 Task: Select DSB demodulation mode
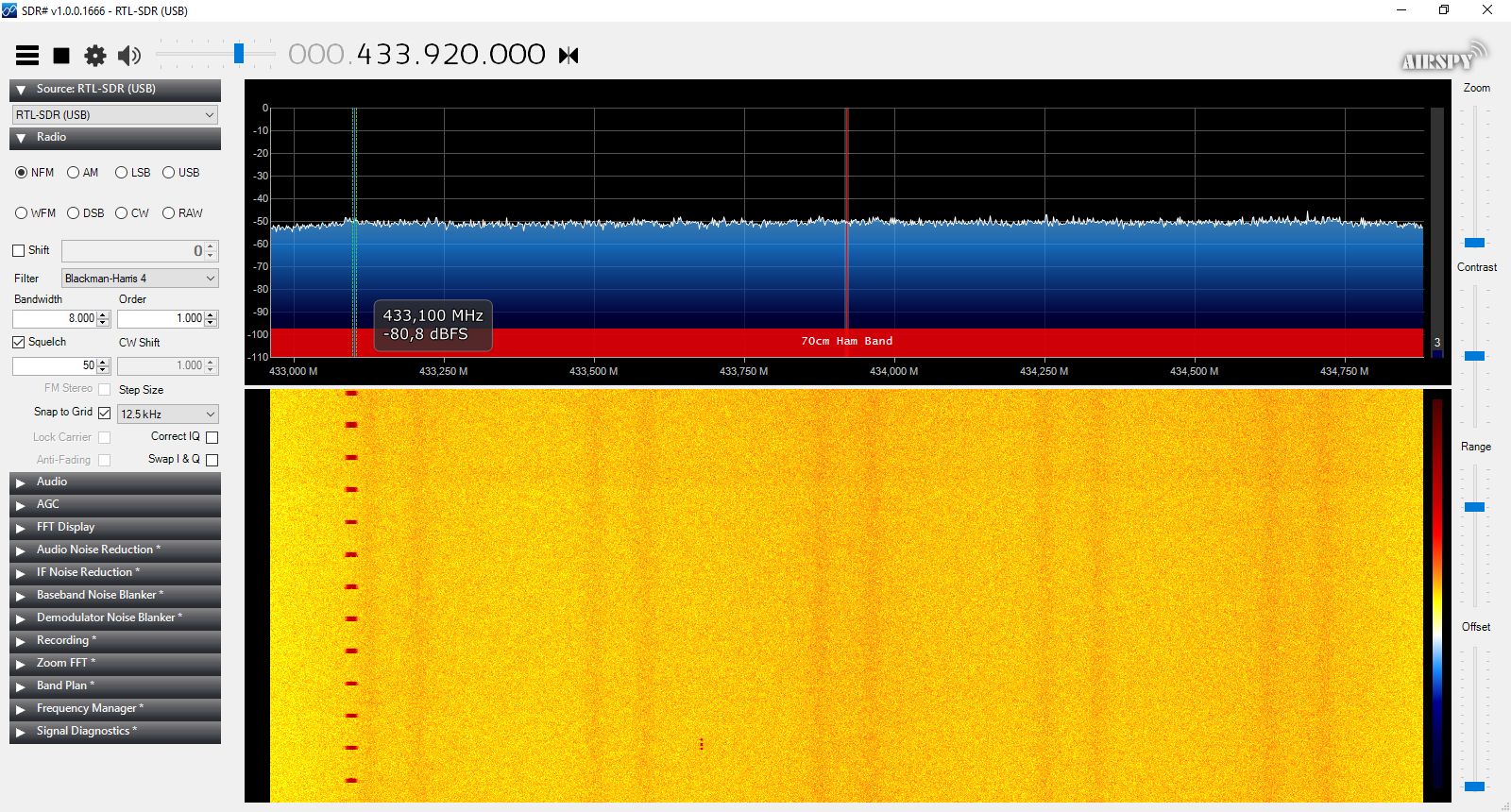pos(85,213)
